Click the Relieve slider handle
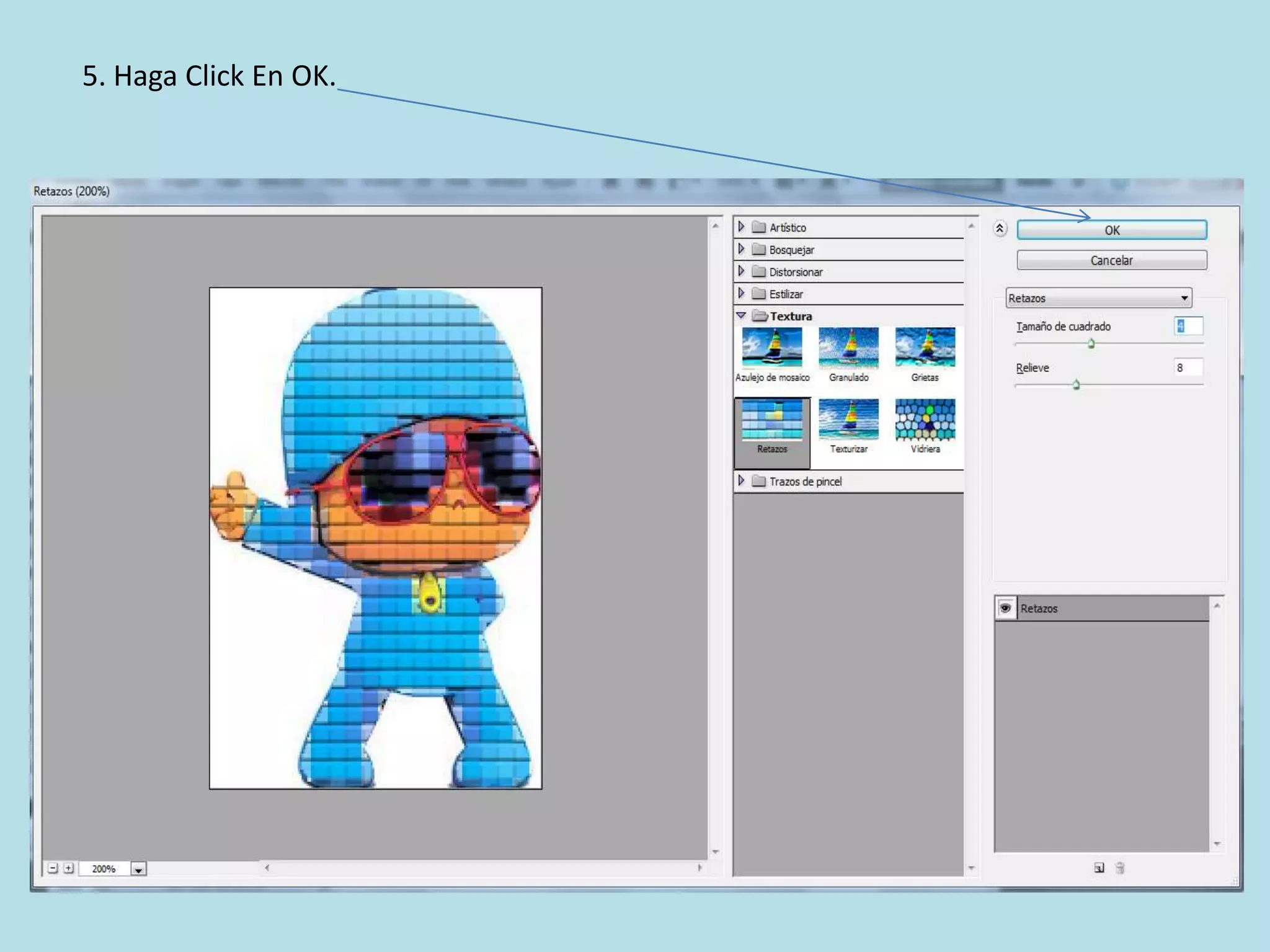Screen dimensions: 1270x952 (1076, 385)
